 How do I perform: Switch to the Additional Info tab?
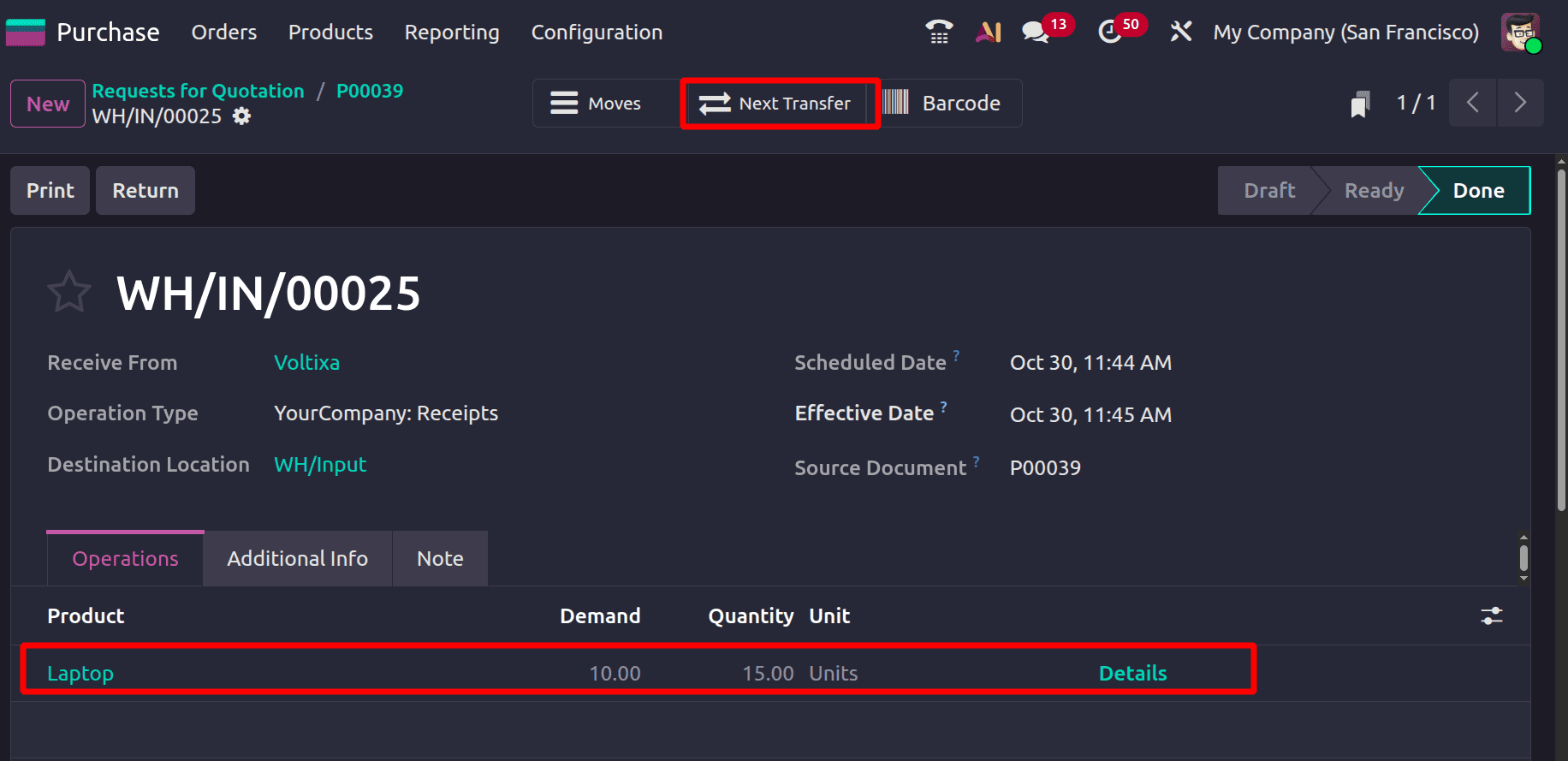coord(298,558)
